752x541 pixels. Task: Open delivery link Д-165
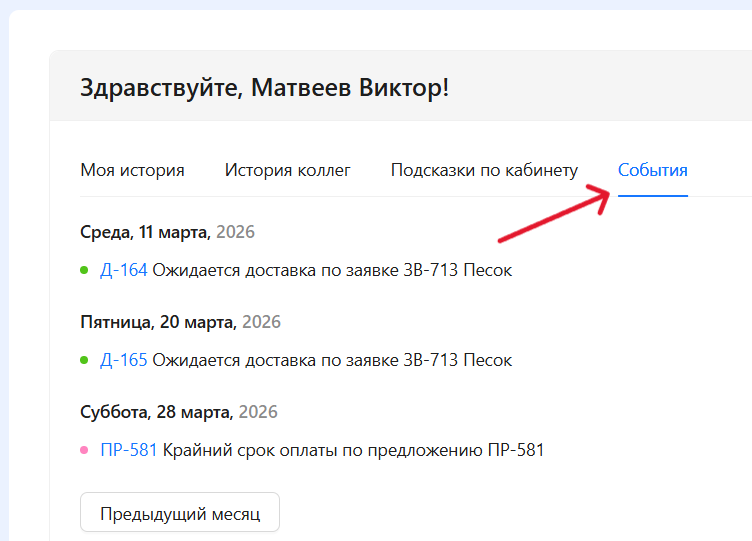(124, 360)
